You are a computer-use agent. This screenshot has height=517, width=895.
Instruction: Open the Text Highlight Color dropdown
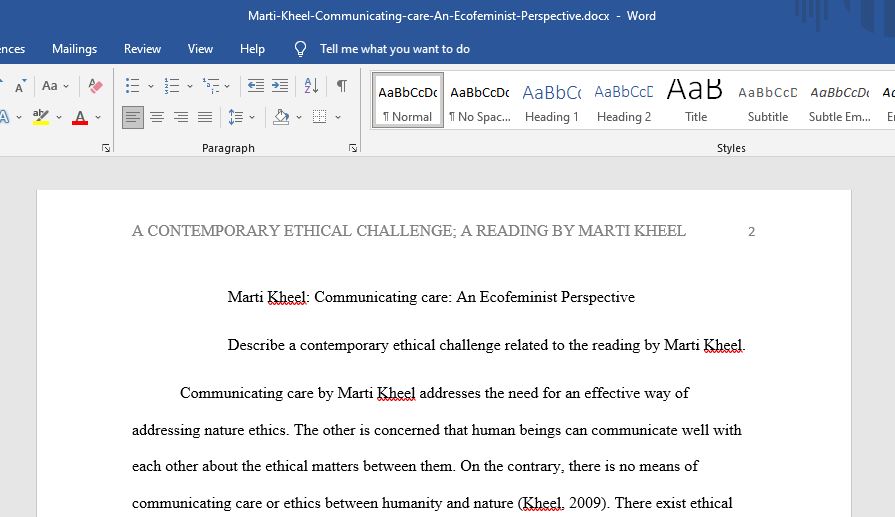coord(58,118)
